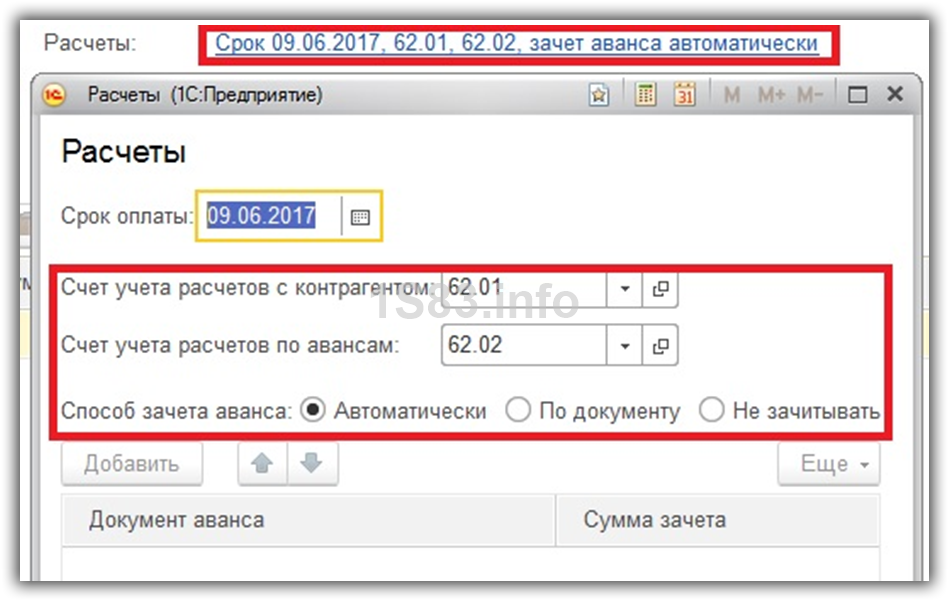
Task: Click the Документ аванса column header
Action: tap(309, 520)
